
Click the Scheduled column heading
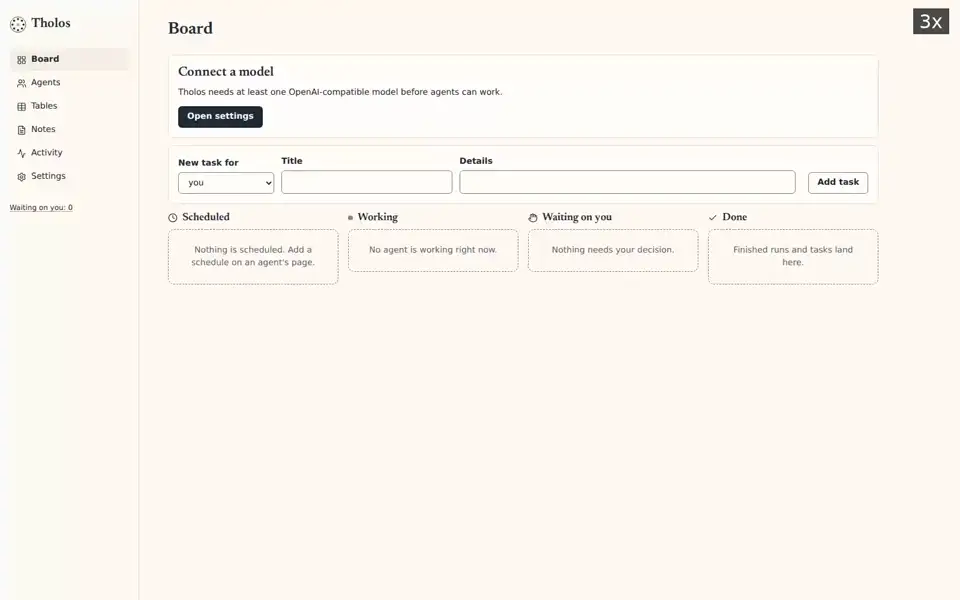(x=206, y=217)
